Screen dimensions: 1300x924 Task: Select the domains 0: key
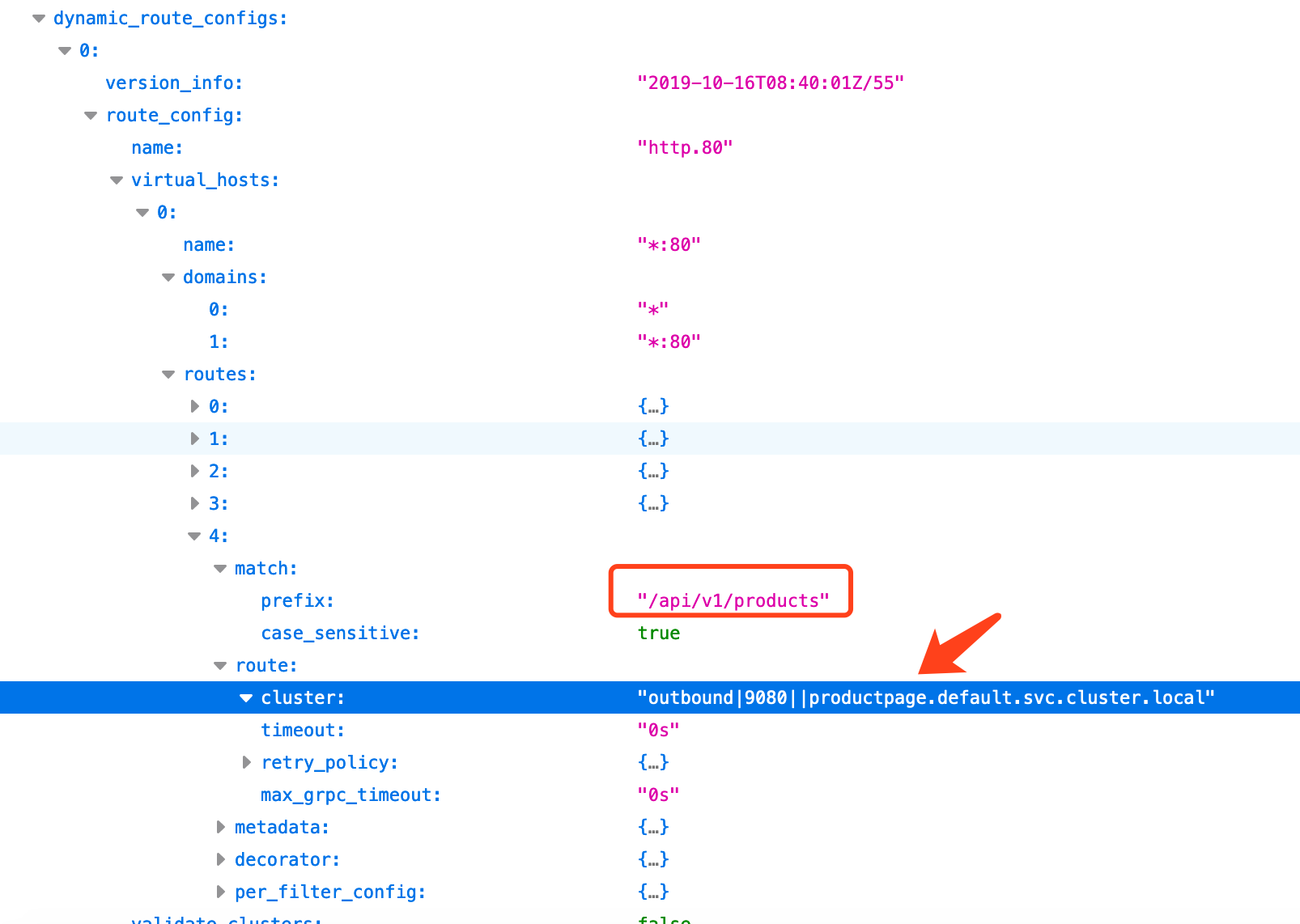(219, 310)
